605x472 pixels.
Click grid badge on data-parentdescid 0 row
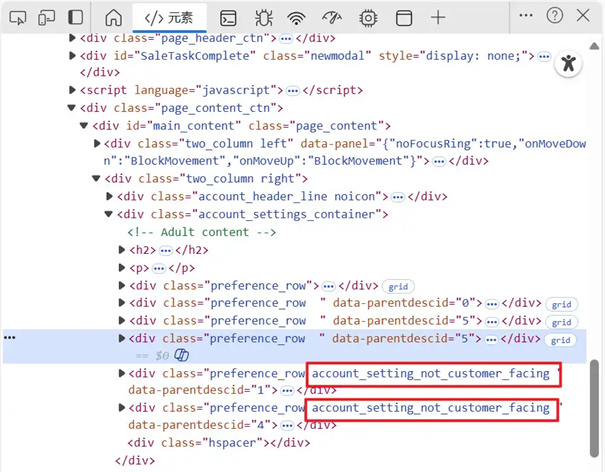[561, 304]
